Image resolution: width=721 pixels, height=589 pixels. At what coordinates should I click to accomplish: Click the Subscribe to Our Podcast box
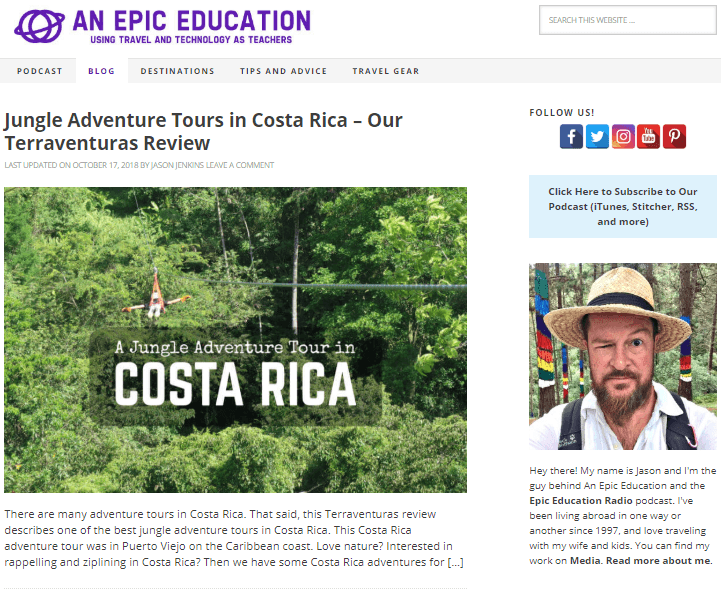[x=622, y=206]
